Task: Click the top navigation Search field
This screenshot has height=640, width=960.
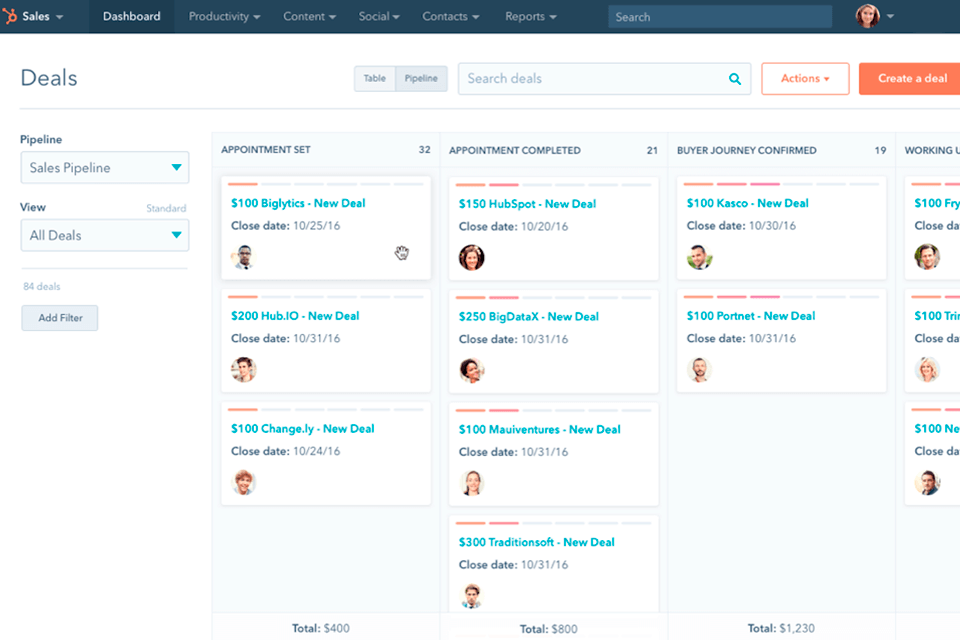Action: pos(720,17)
